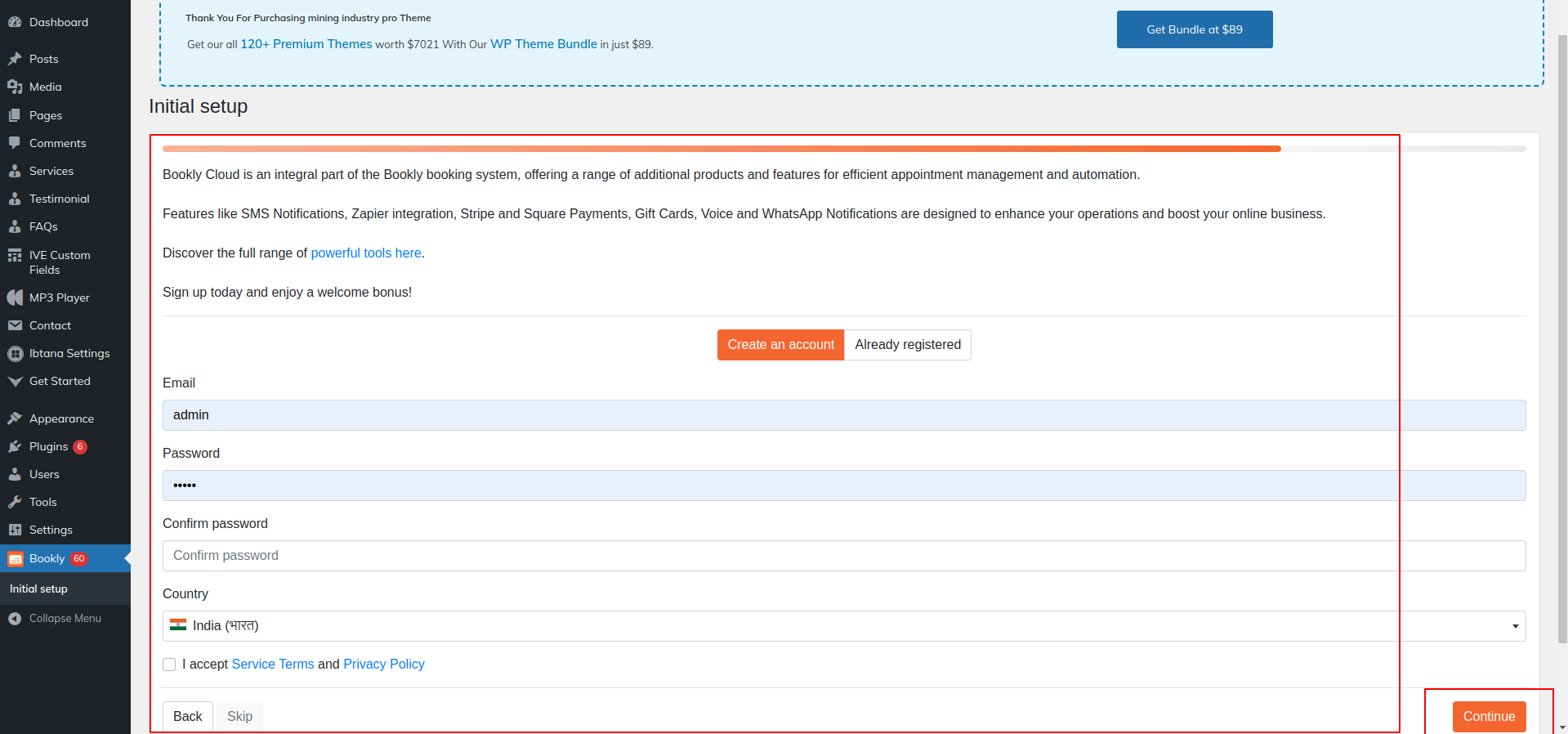
Task: Focus the Confirm password field
Action: [843, 556]
